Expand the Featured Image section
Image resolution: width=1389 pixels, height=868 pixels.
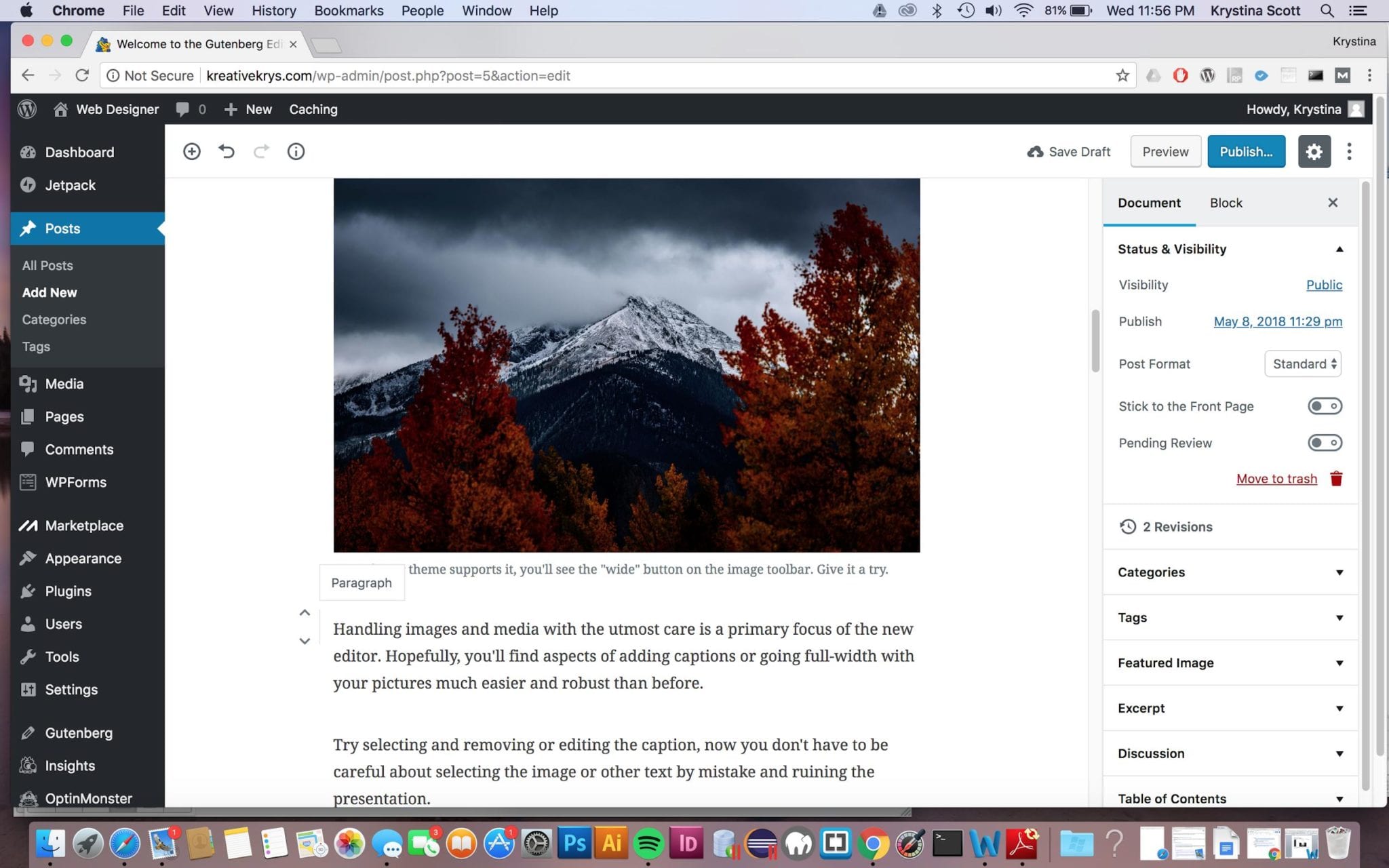pyautogui.click(x=1230, y=663)
